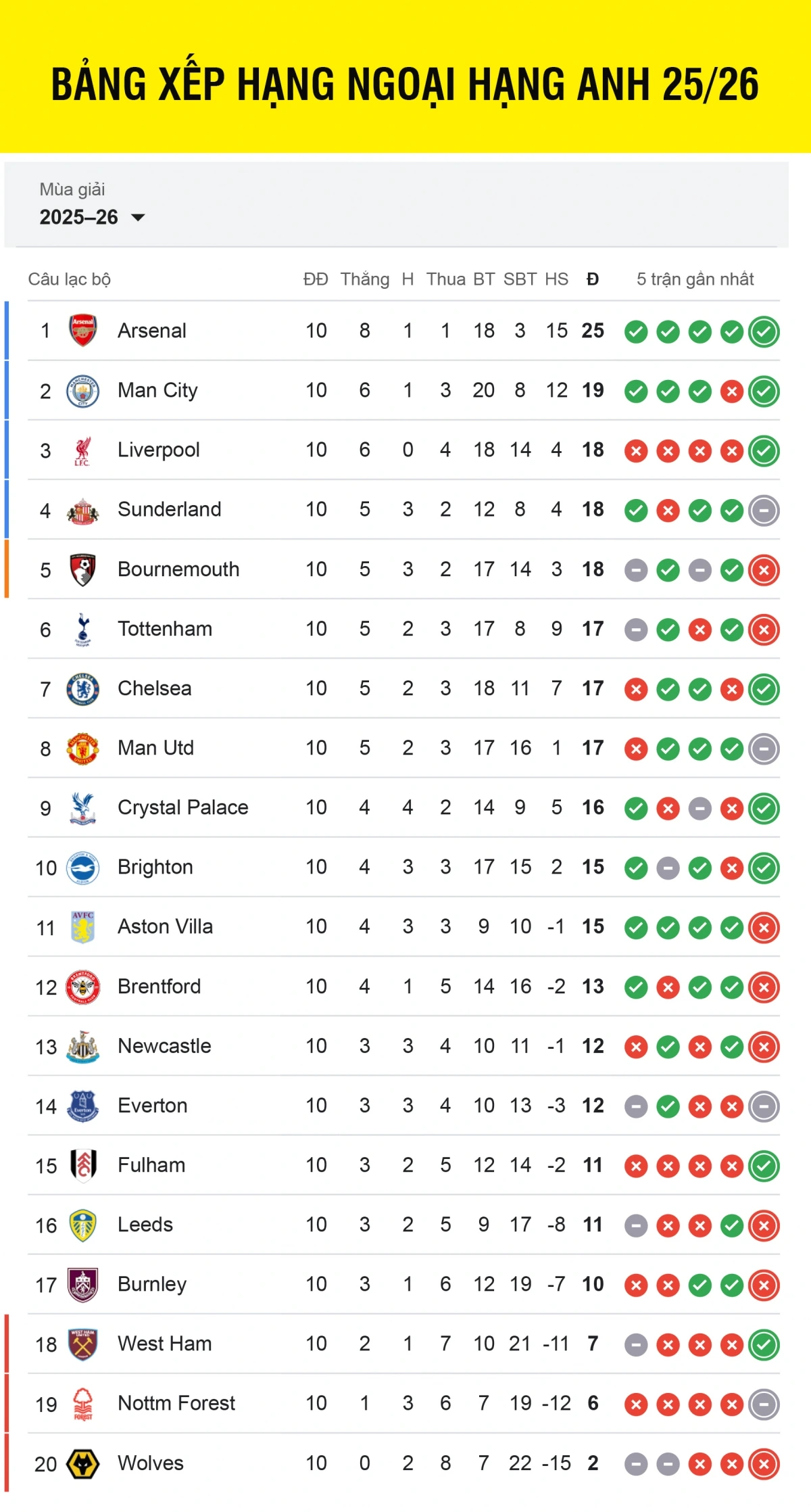The image size is (811, 1512).
Task: Click the season dropdown arrow
Action: click(138, 218)
